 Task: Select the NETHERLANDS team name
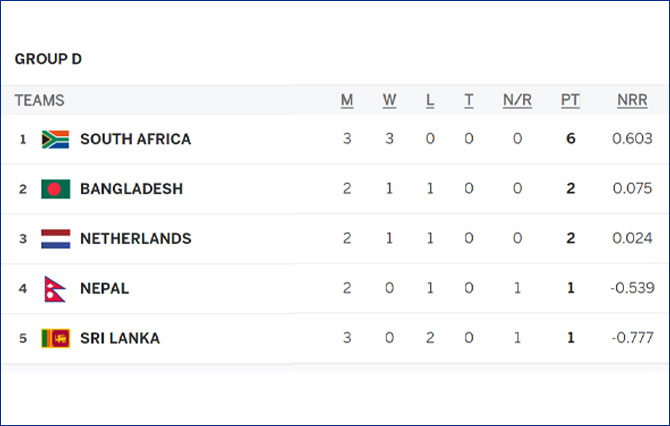(135, 238)
